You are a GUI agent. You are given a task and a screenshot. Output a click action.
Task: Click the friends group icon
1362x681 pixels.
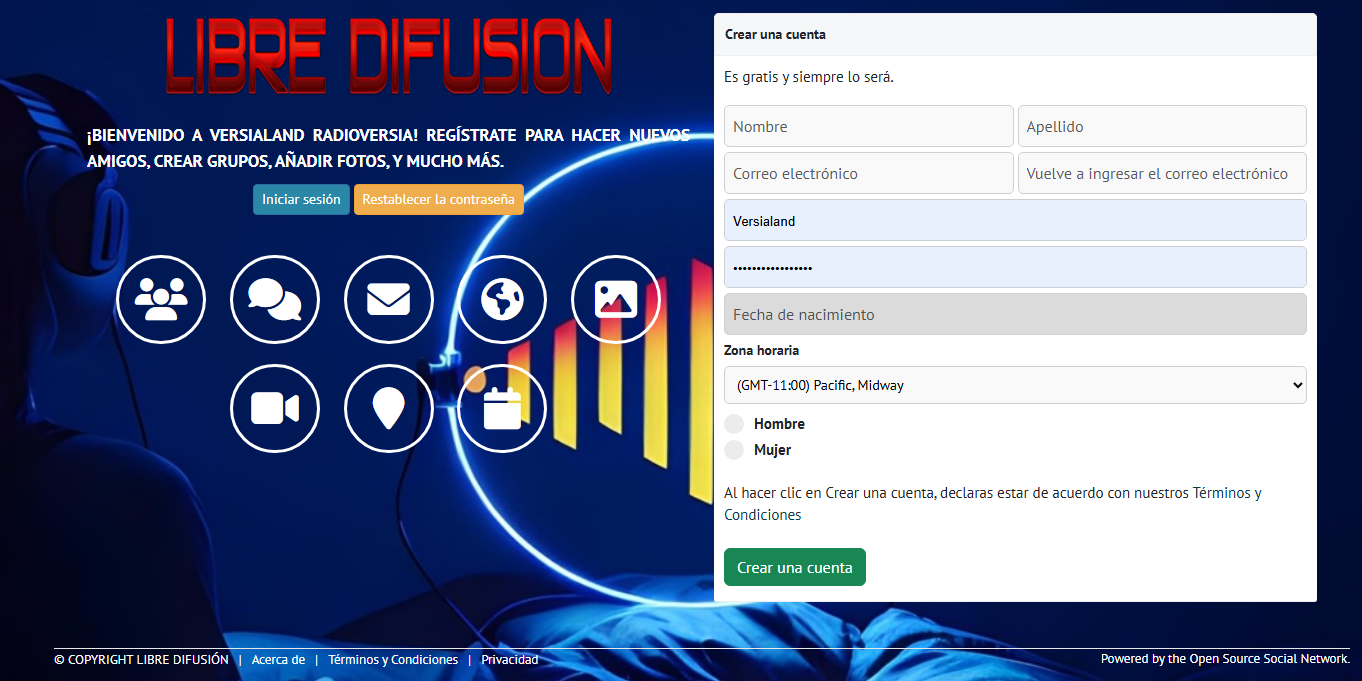pyautogui.click(x=161, y=300)
